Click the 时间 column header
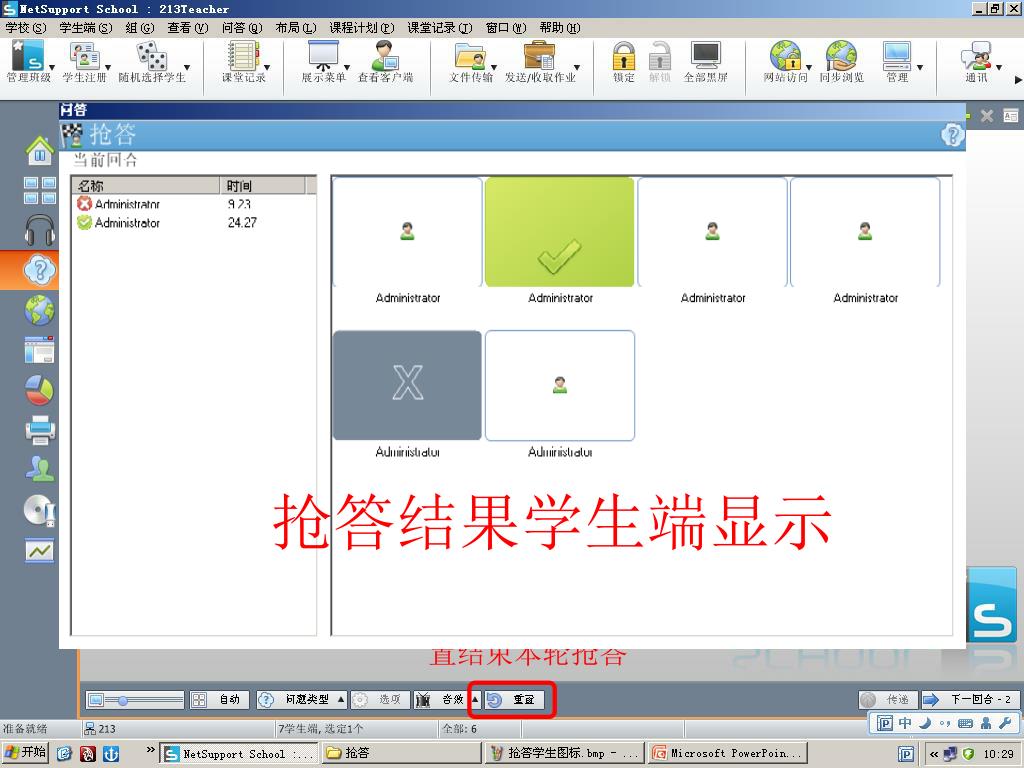This screenshot has width=1024, height=768. 263,185
